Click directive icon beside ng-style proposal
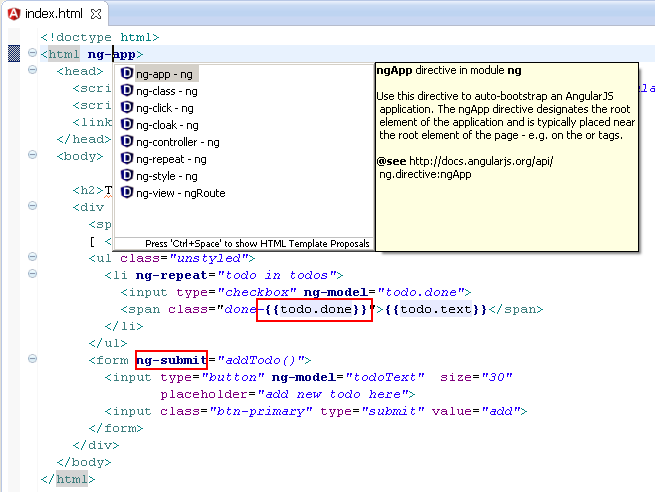Screen dimensions: 655x492 click(x=127, y=175)
